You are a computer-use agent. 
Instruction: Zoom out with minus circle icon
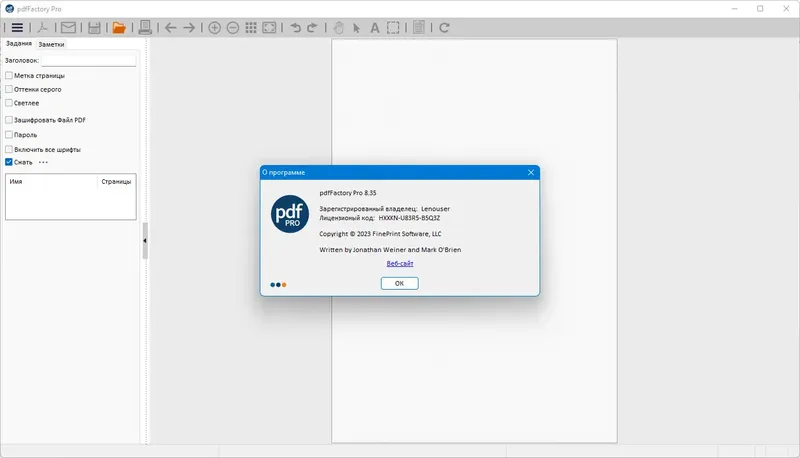click(x=233, y=28)
